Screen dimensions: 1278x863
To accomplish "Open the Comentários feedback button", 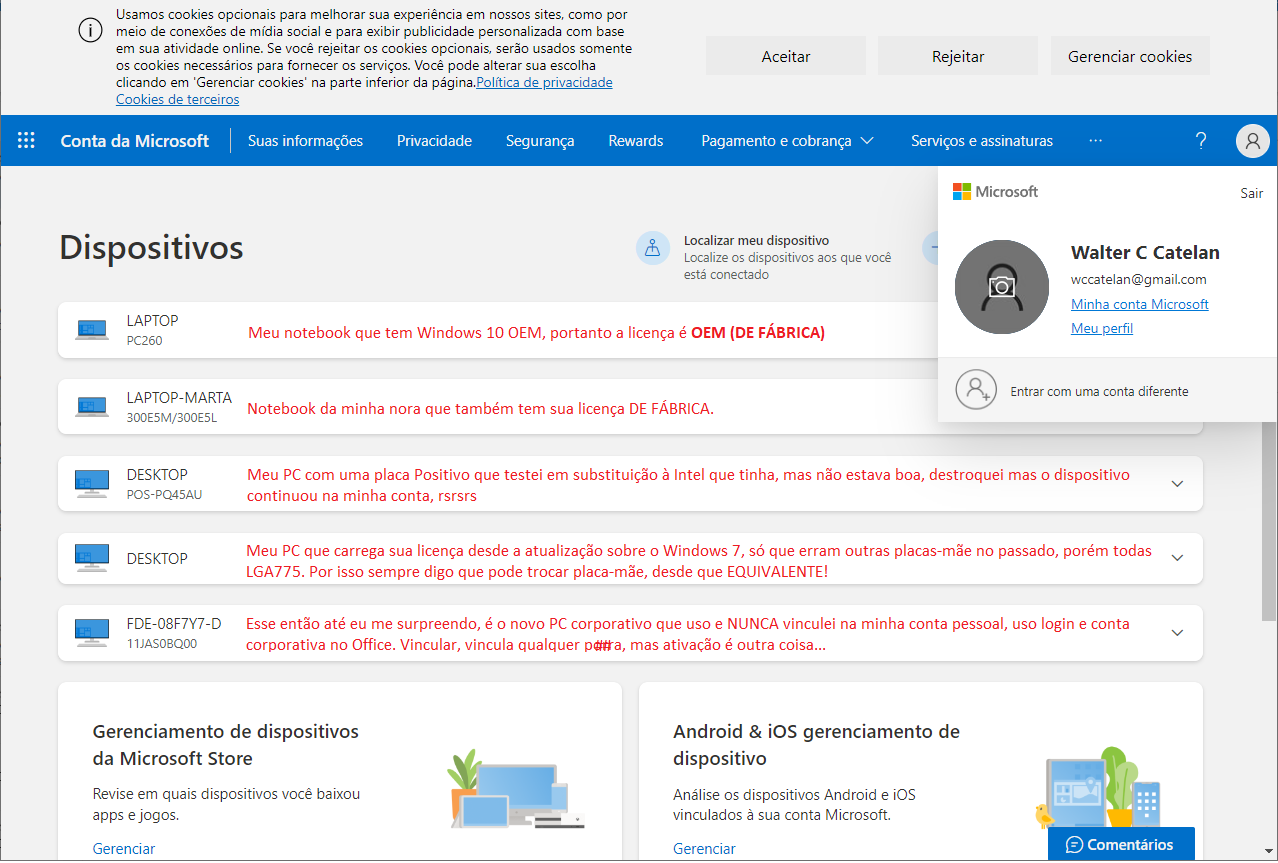I will coord(1121,844).
